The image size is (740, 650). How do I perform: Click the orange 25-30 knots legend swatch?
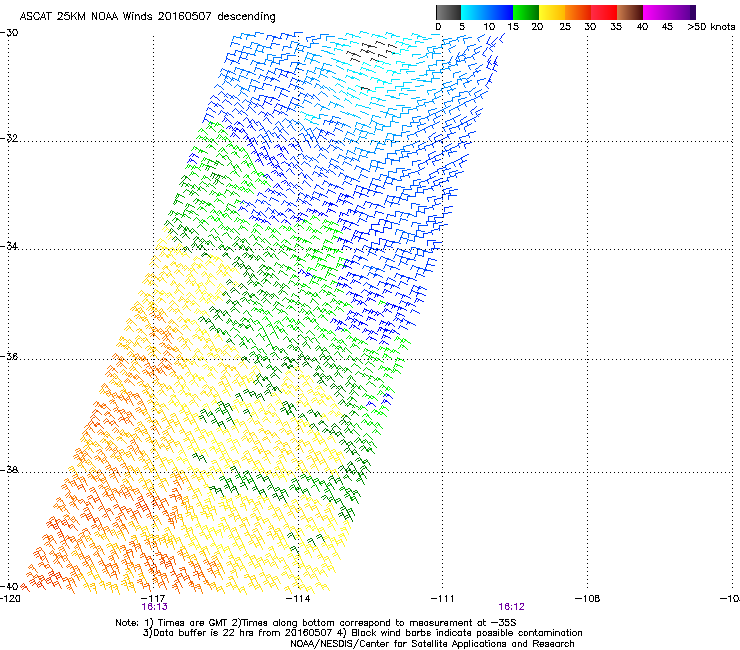click(578, 12)
